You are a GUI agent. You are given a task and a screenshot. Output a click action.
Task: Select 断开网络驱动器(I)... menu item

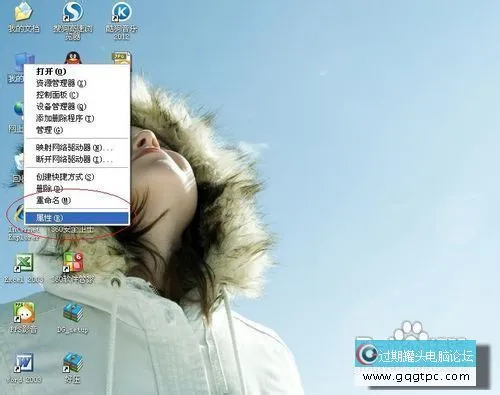click(77, 159)
